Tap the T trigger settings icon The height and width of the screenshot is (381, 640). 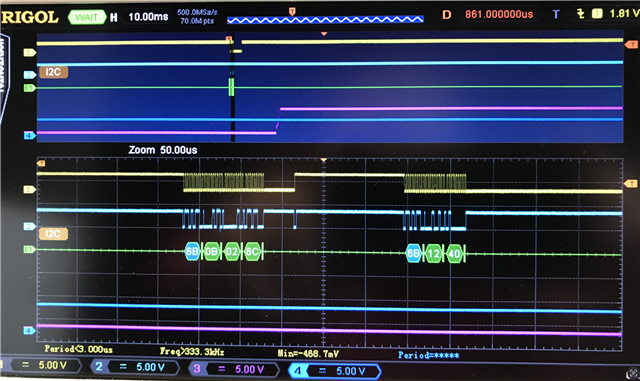tap(556, 14)
